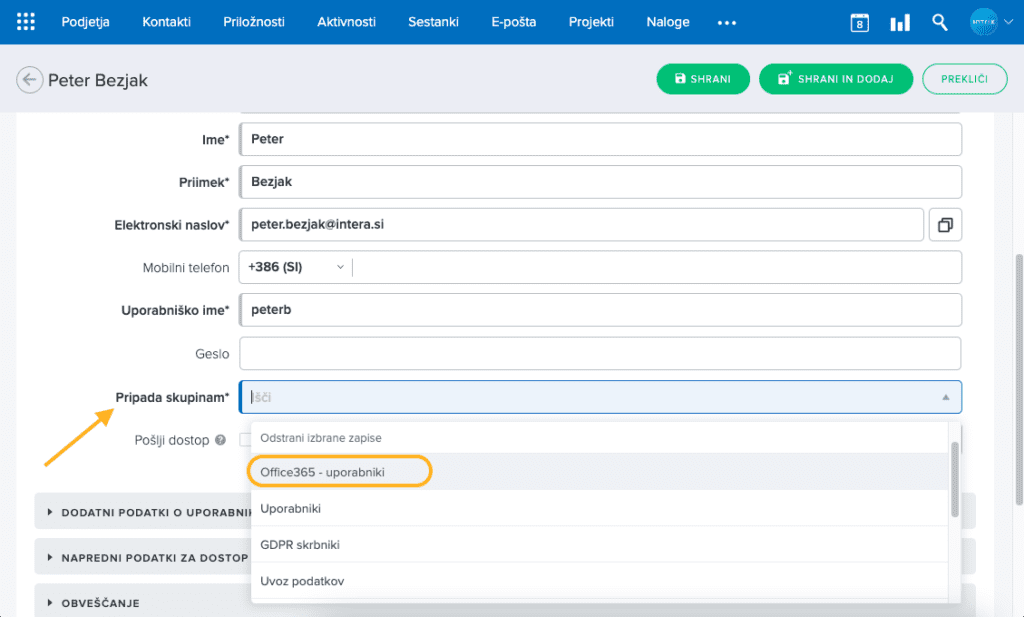Click the Prekliči button

click(964, 79)
